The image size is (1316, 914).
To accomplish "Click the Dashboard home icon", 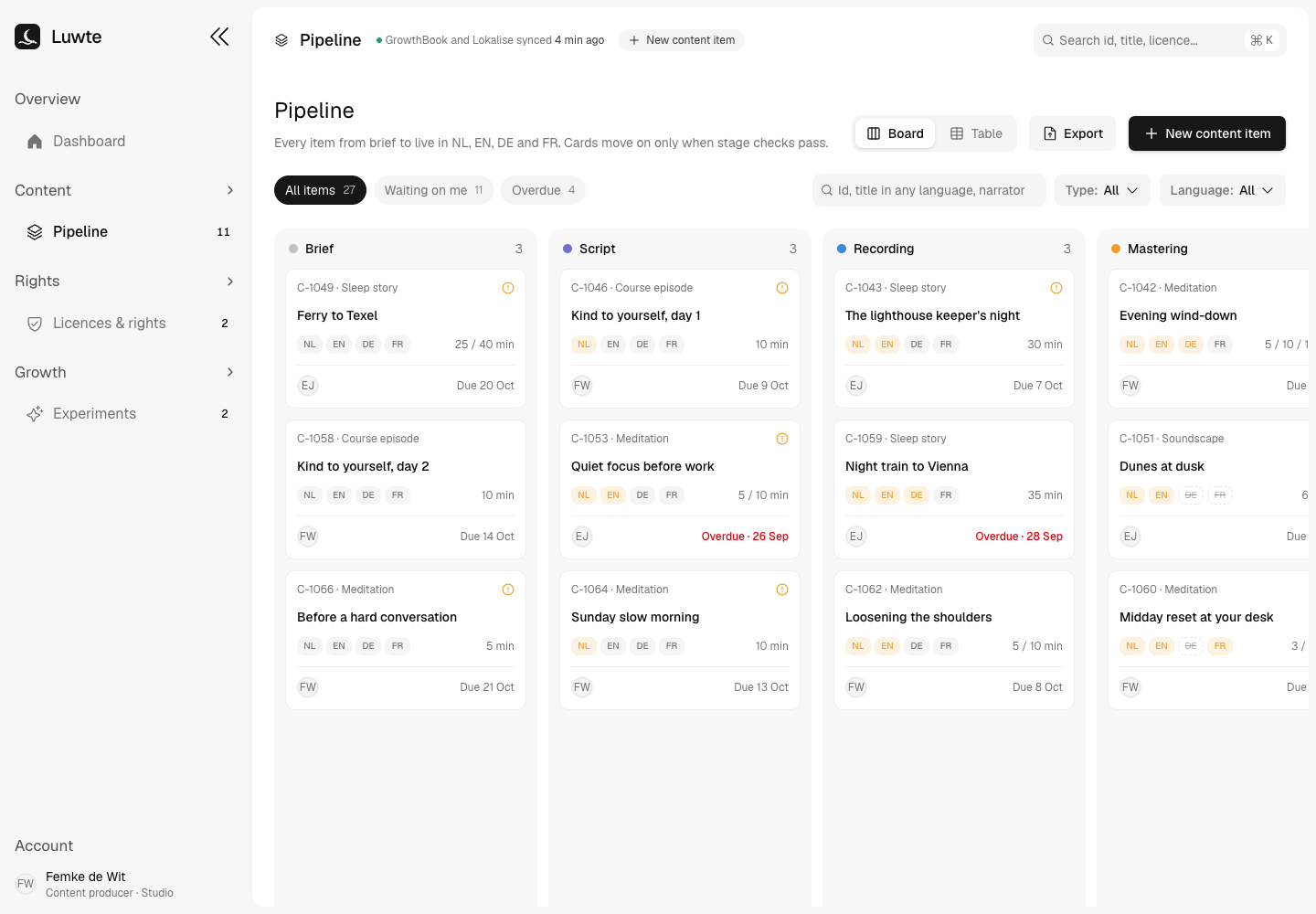I will [35, 141].
